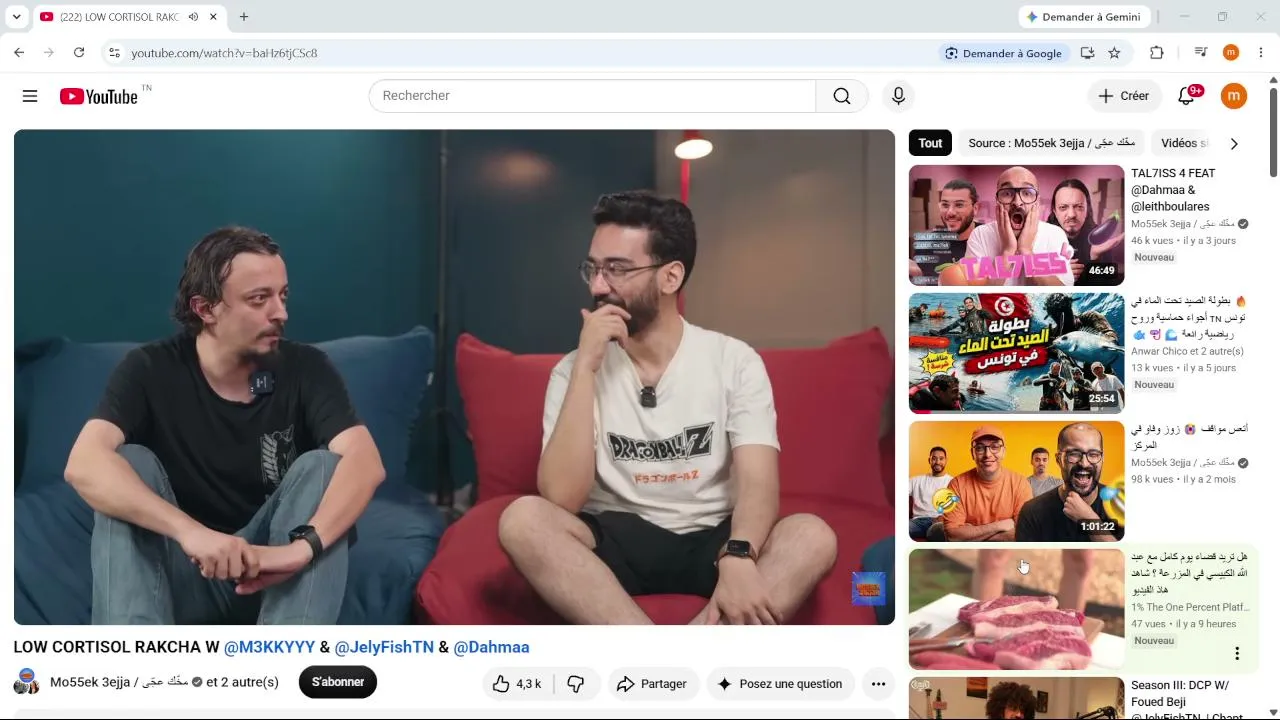Click the channel watermark in the video corner
The height and width of the screenshot is (720, 1280).
point(868,589)
